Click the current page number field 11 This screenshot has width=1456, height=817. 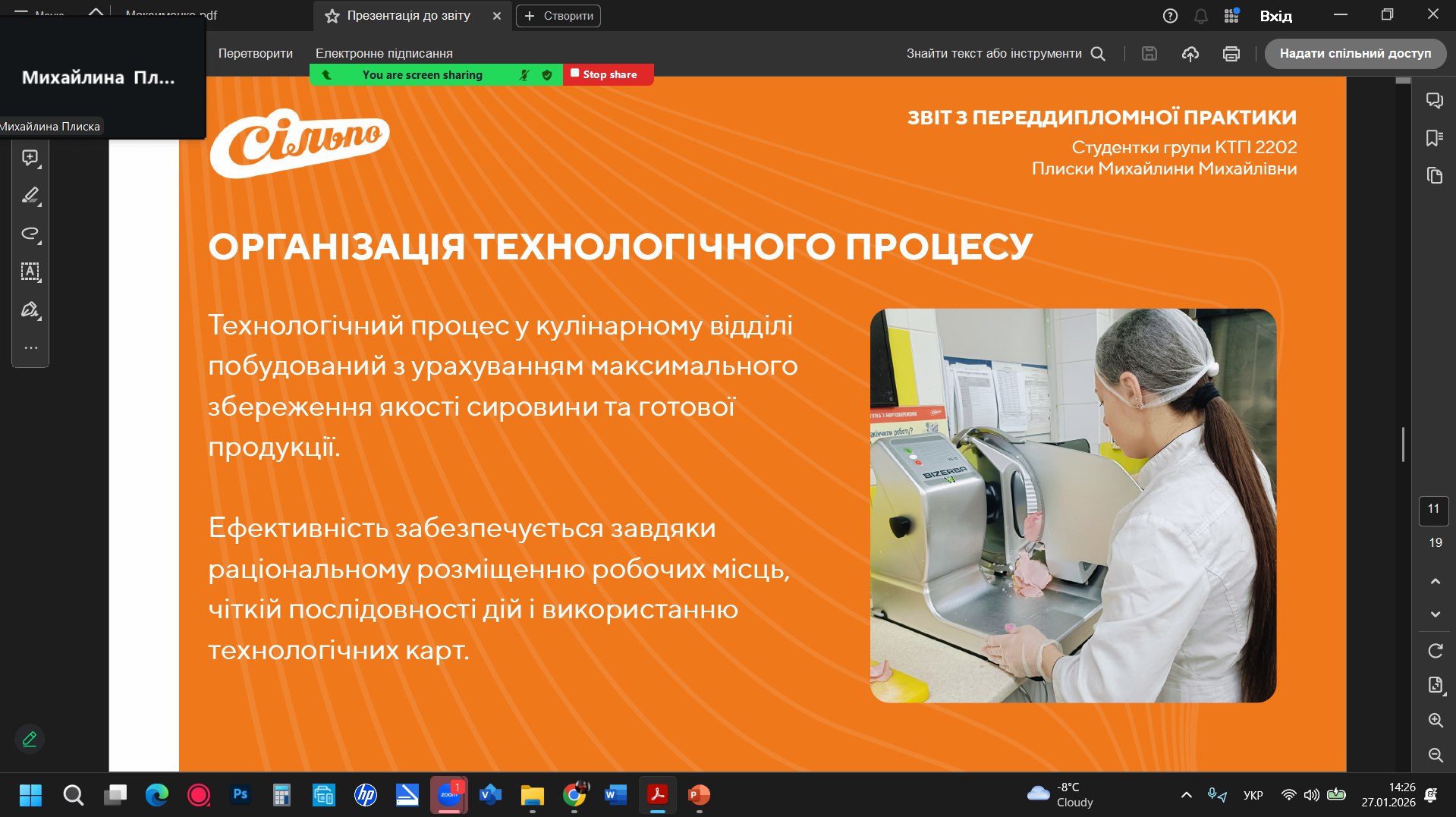[x=1433, y=510]
